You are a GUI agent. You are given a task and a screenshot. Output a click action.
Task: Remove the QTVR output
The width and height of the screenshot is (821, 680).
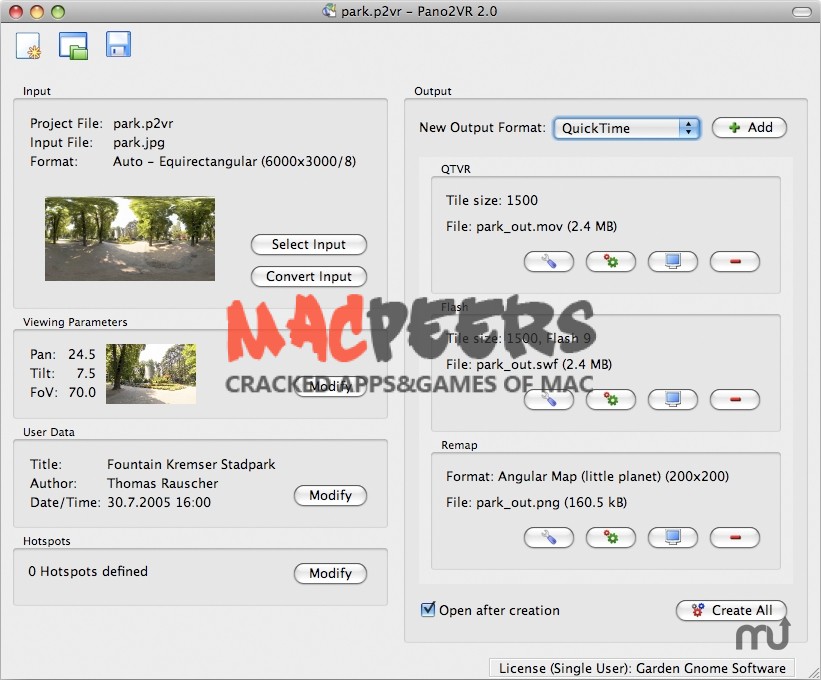pos(735,261)
